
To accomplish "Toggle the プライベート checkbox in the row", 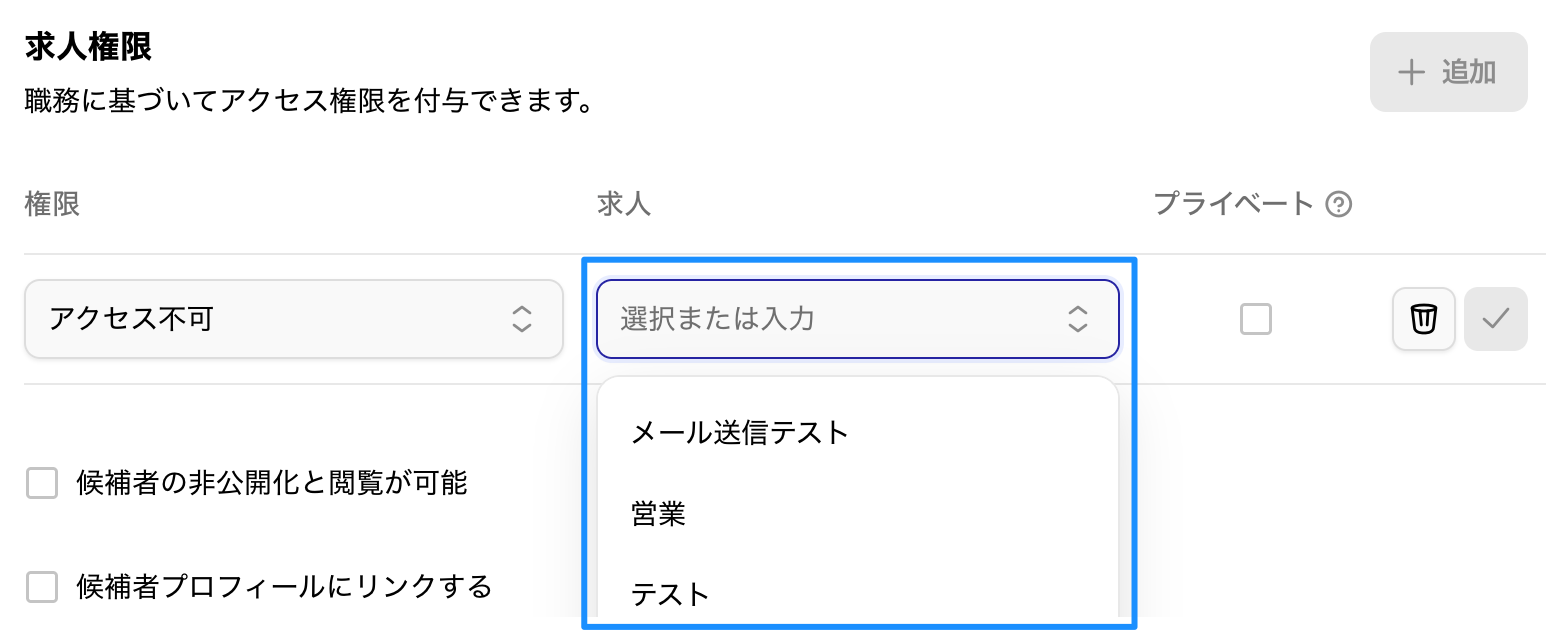I will point(1255,319).
